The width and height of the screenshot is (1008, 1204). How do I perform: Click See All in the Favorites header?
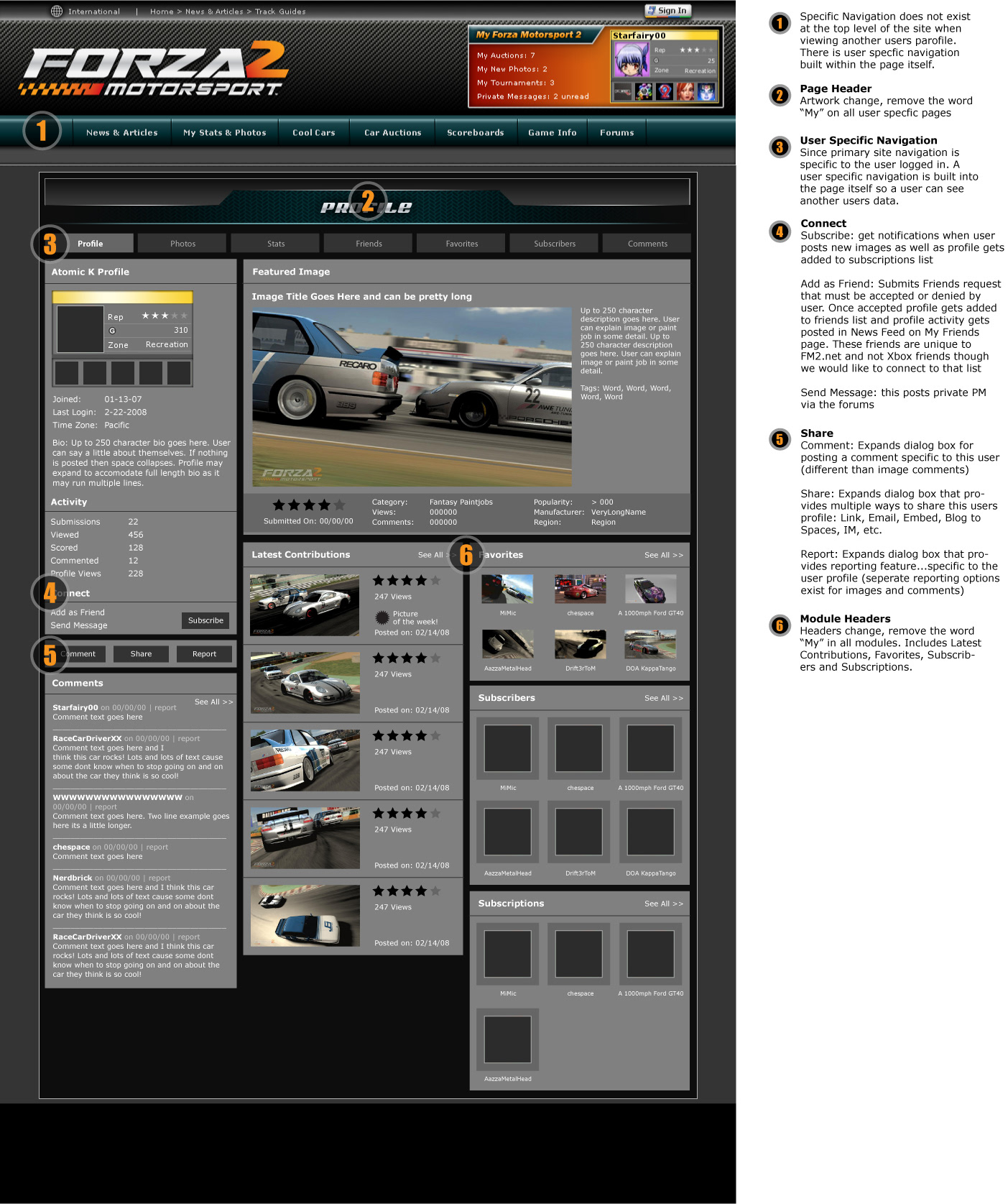point(664,555)
